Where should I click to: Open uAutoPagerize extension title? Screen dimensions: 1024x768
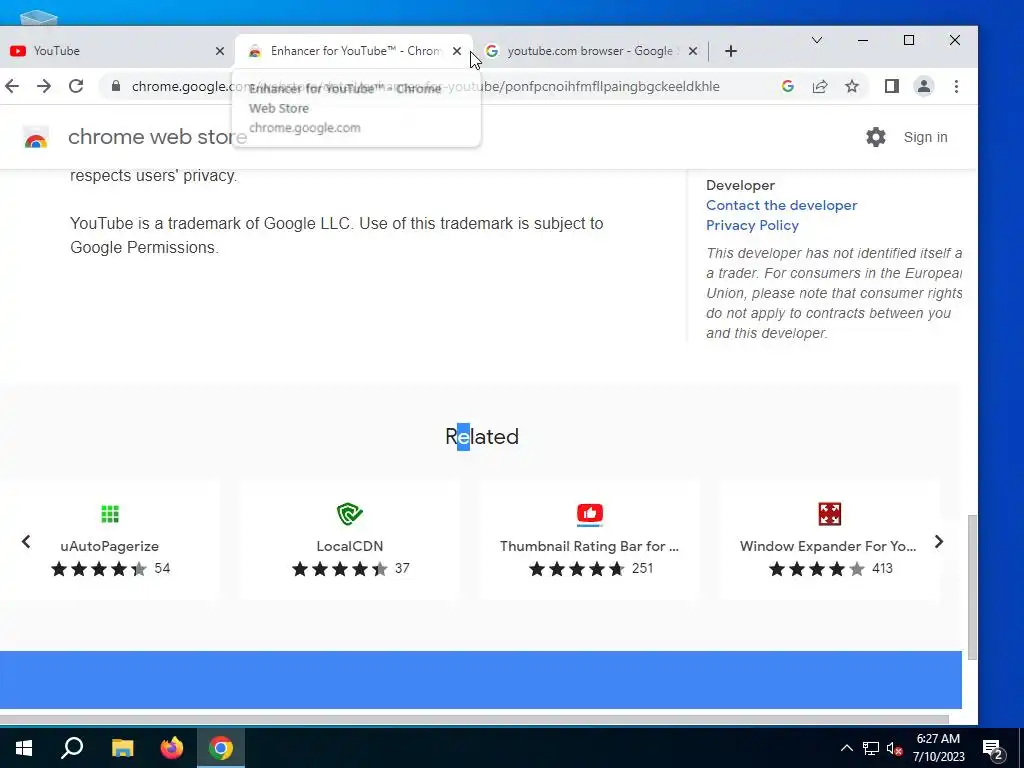point(110,546)
